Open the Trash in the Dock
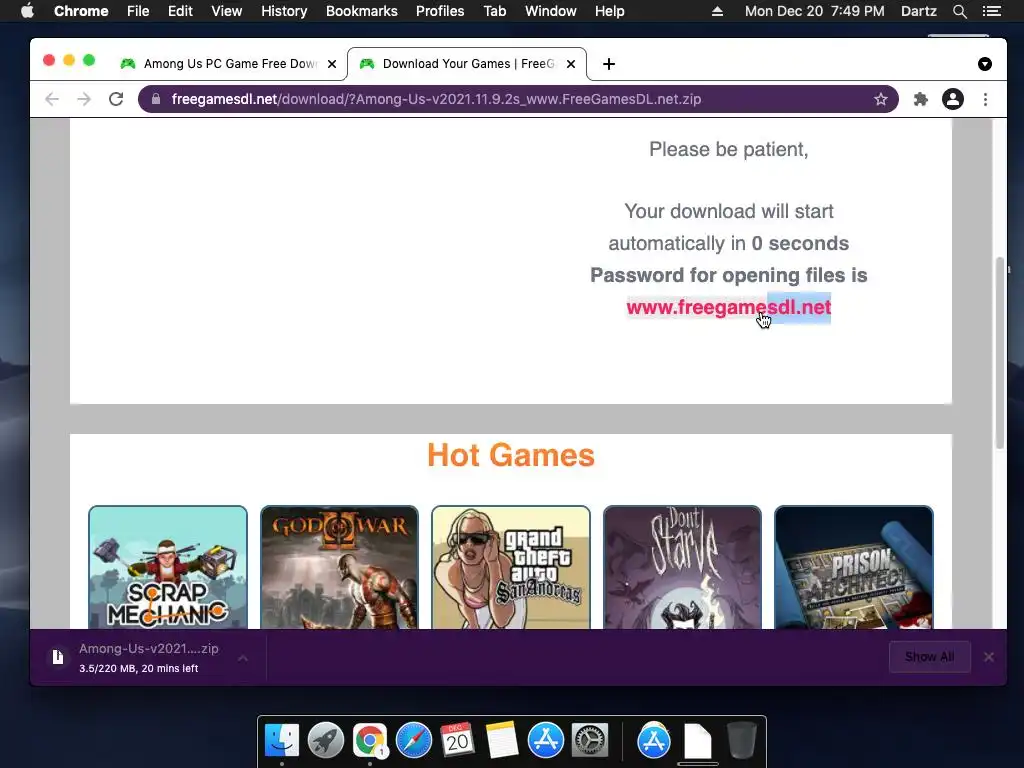Image resolution: width=1024 pixels, height=768 pixels. coord(741,741)
